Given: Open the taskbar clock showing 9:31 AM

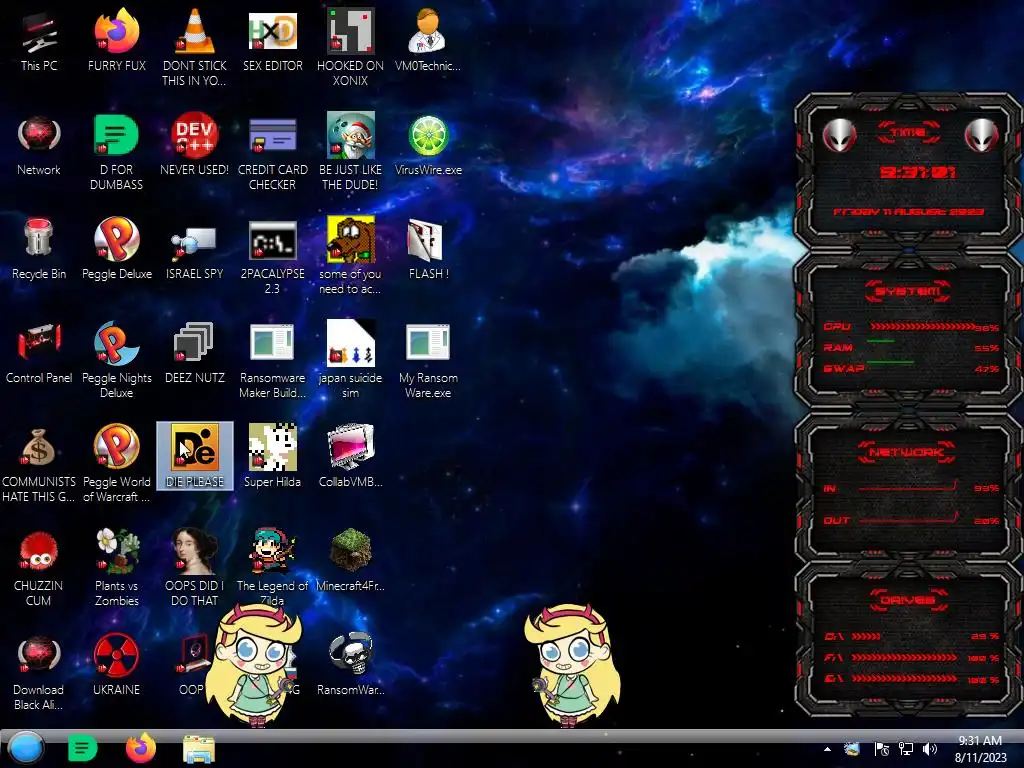Looking at the screenshot, I should click(980, 749).
